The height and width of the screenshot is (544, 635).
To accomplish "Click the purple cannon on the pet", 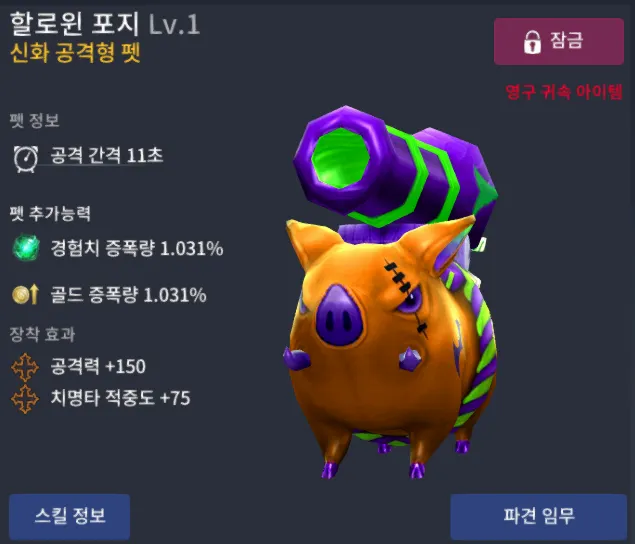I will click(x=395, y=168).
